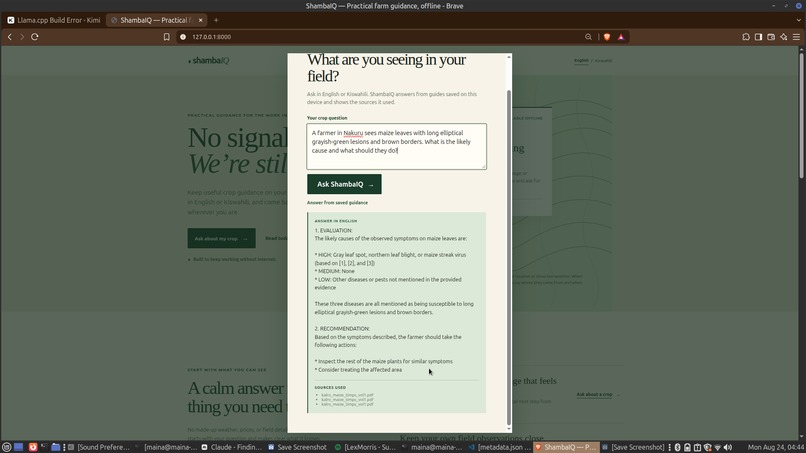Click the shambaIQ logo in header

click(209, 61)
